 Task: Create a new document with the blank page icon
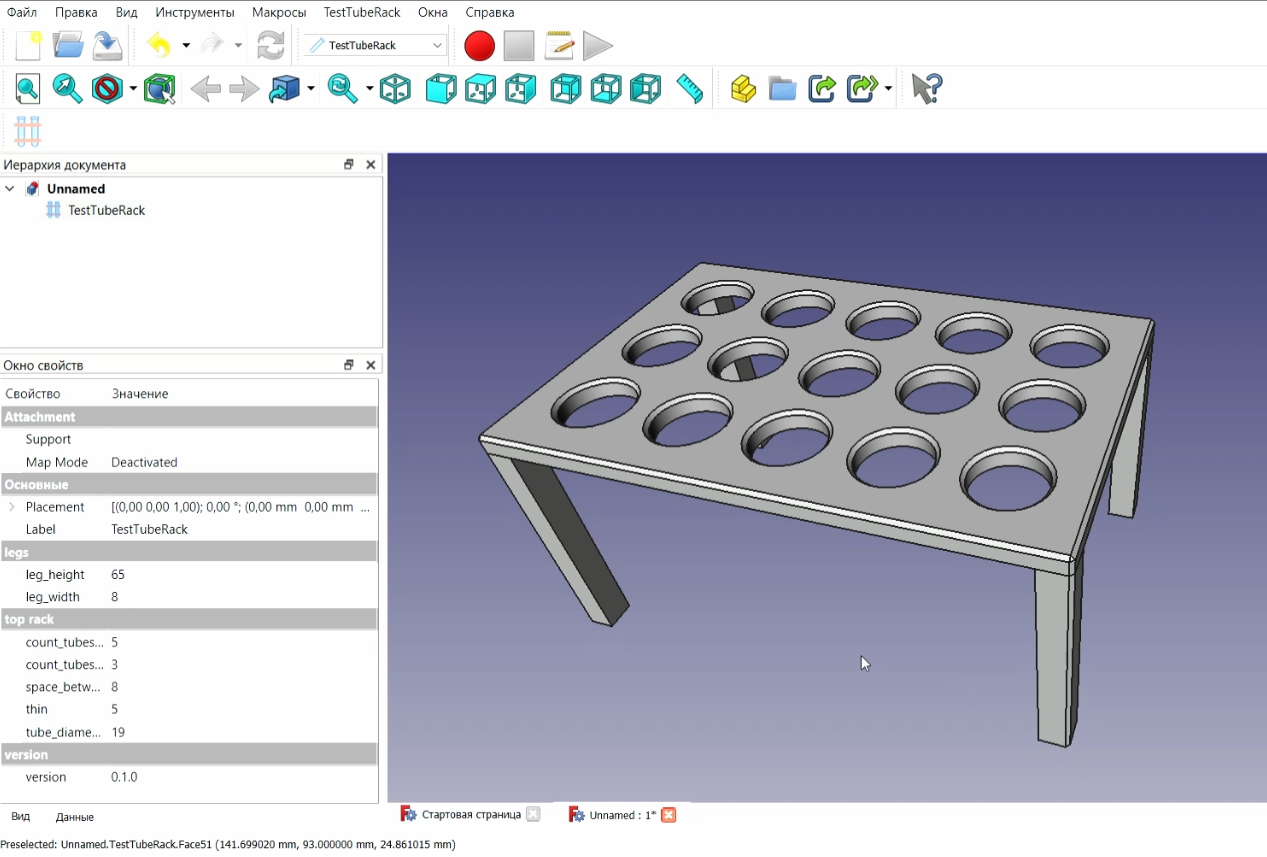click(x=28, y=45)
